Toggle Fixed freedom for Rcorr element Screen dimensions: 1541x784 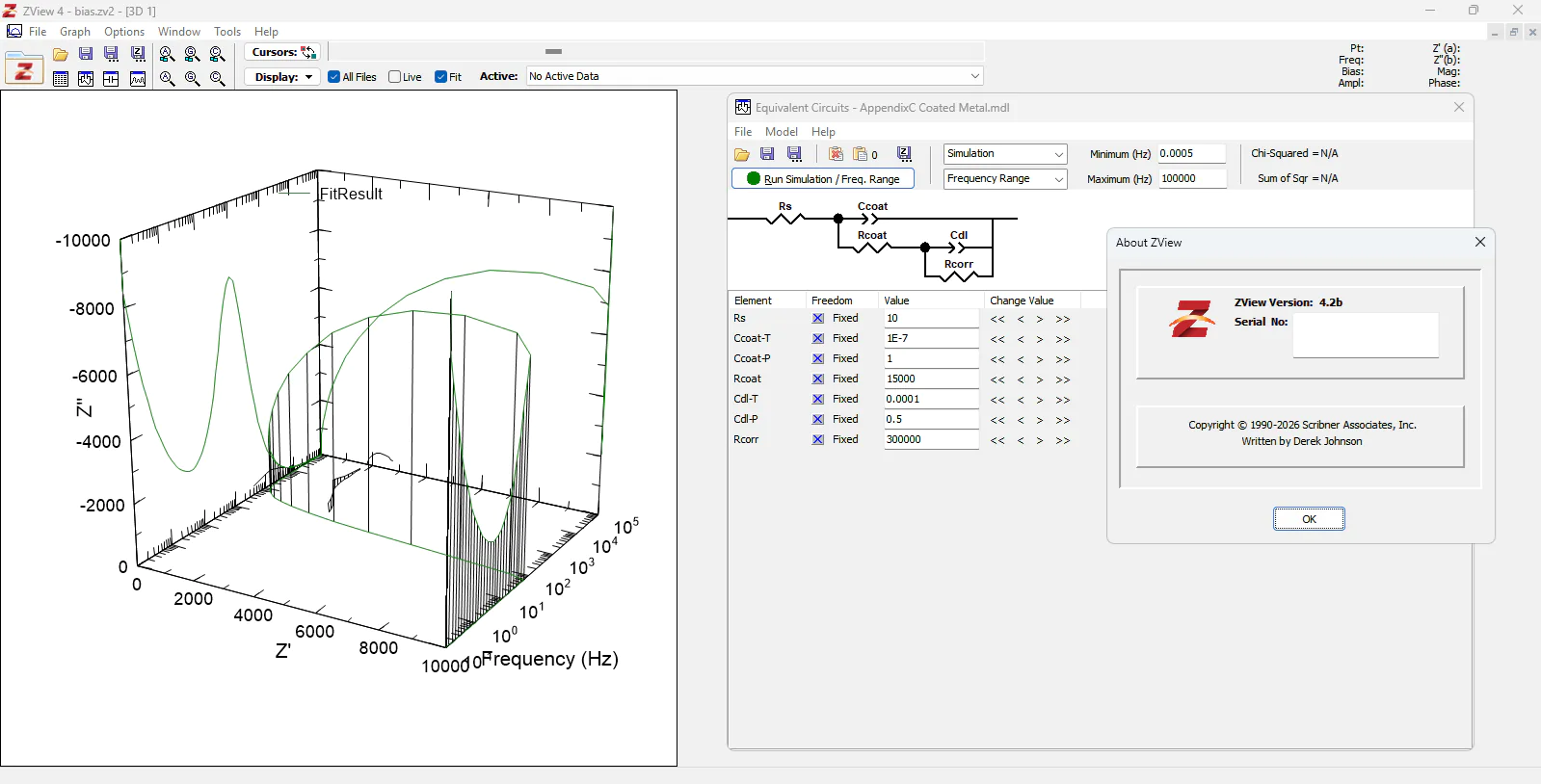click(x=818, y=440)
